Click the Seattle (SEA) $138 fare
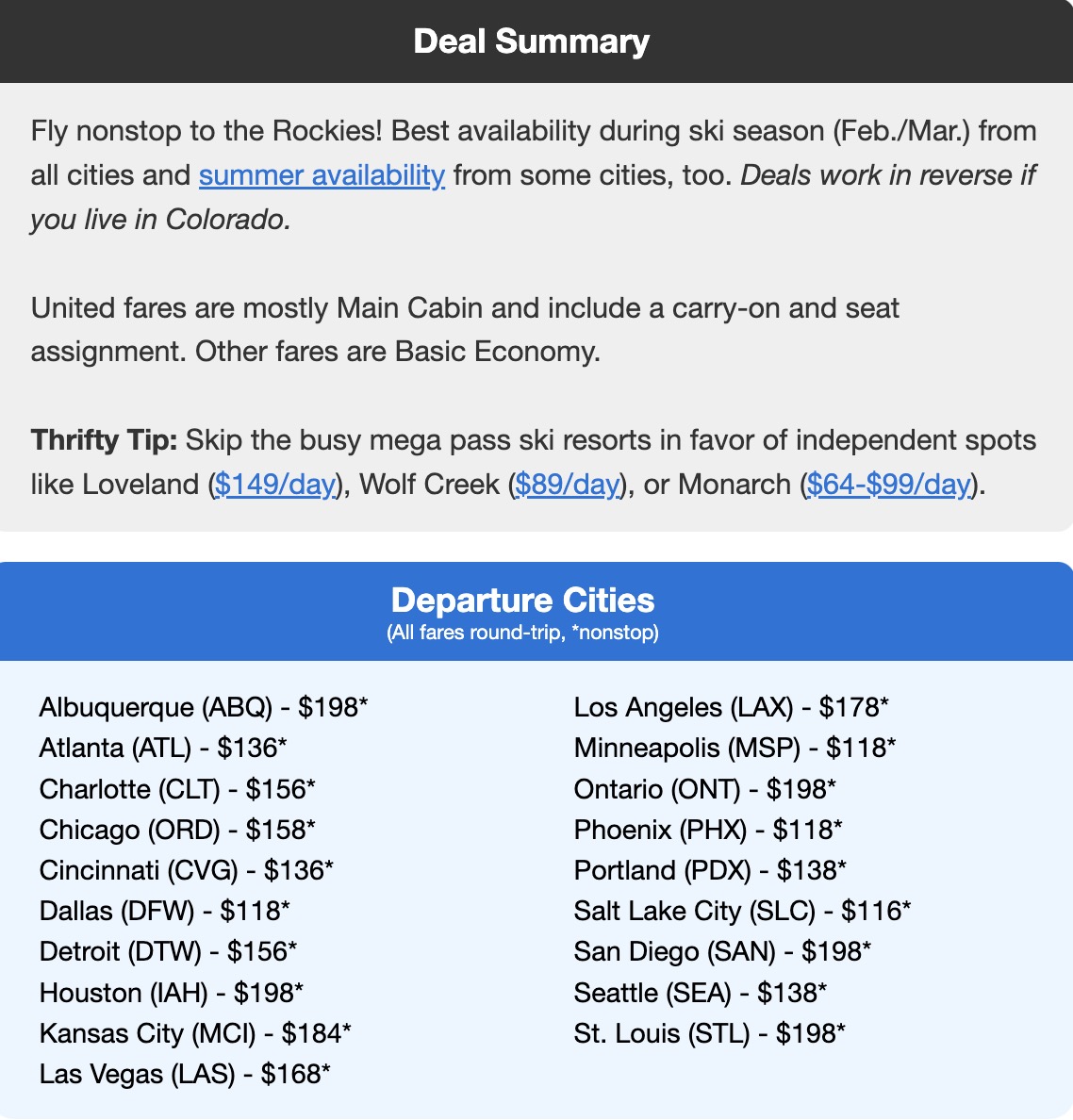The width and height of the screenshot is (1073, 1120). tap(701, 993)
